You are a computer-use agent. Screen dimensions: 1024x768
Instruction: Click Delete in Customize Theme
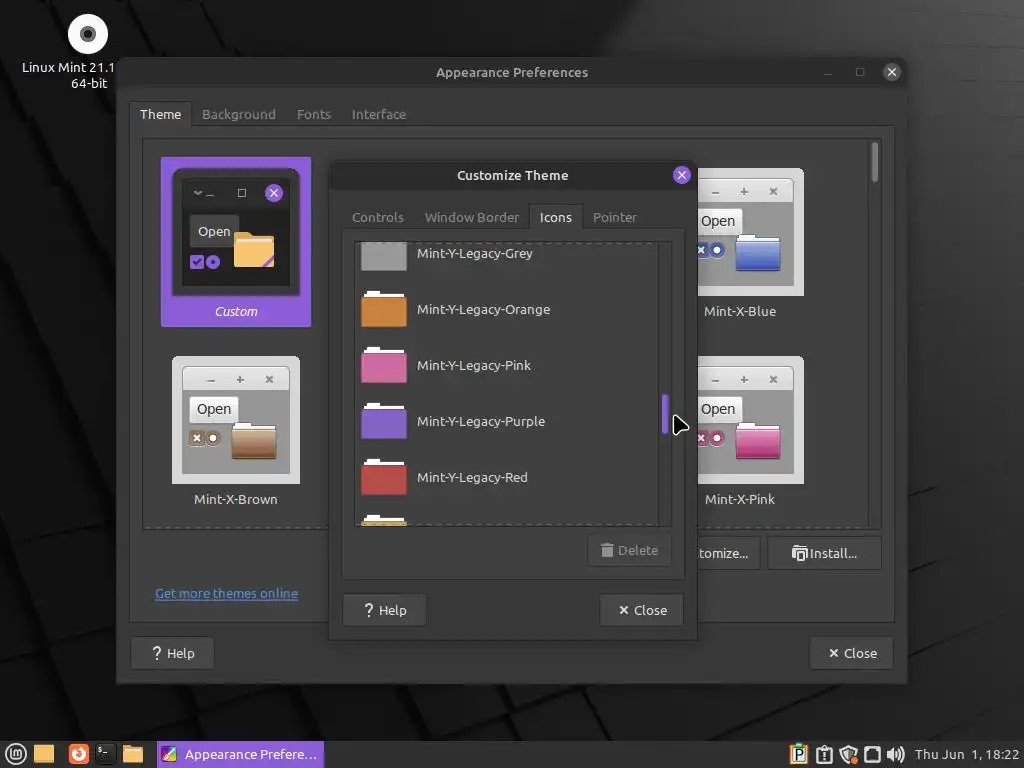629,550
